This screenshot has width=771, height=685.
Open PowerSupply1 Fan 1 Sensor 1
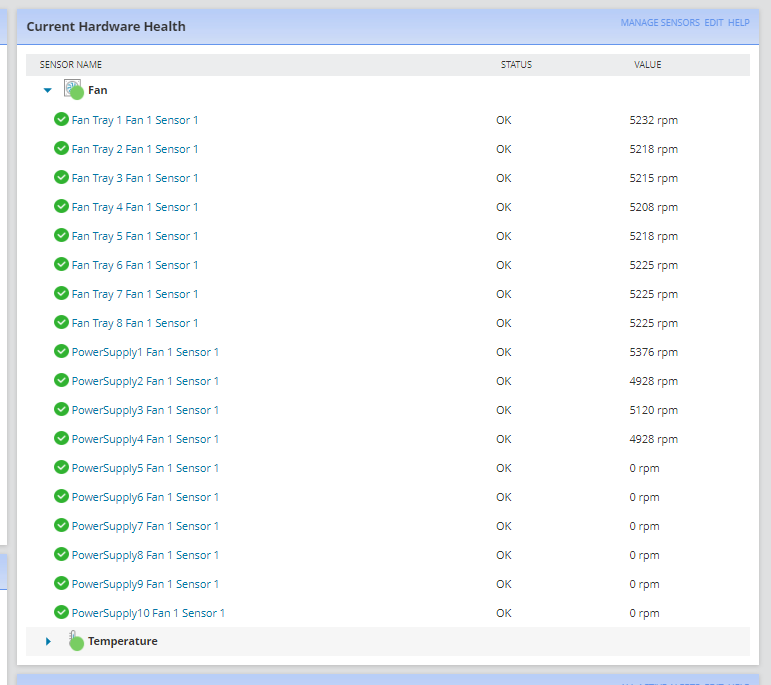pyautogui.click(x=145, y=352)
